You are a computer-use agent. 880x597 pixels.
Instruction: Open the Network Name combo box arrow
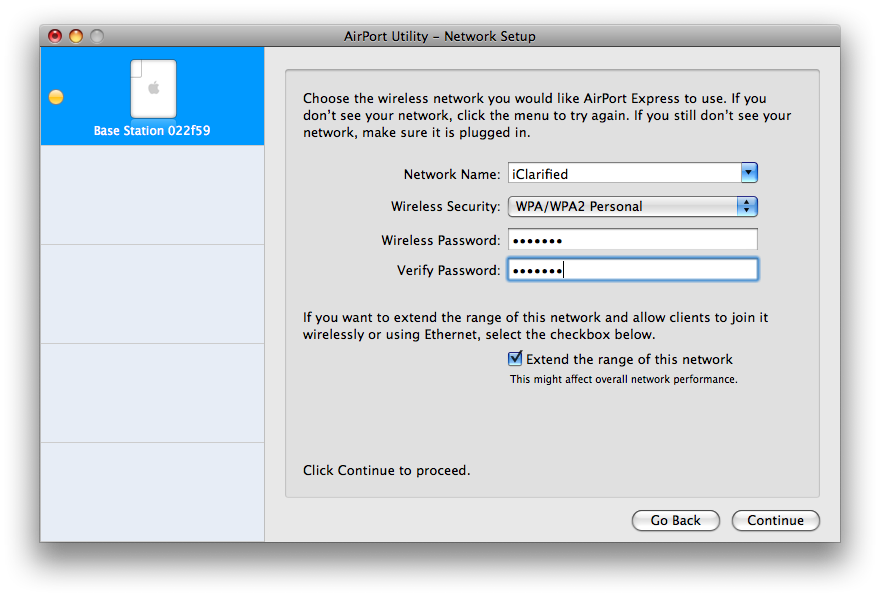[749, 173]
